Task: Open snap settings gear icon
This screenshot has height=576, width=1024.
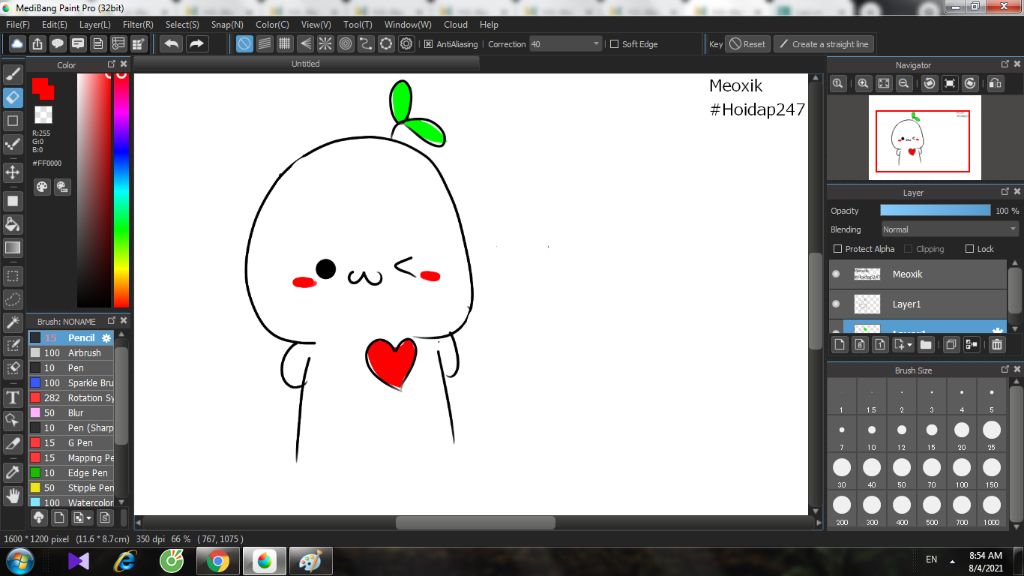Action: (x=406, y=44)
